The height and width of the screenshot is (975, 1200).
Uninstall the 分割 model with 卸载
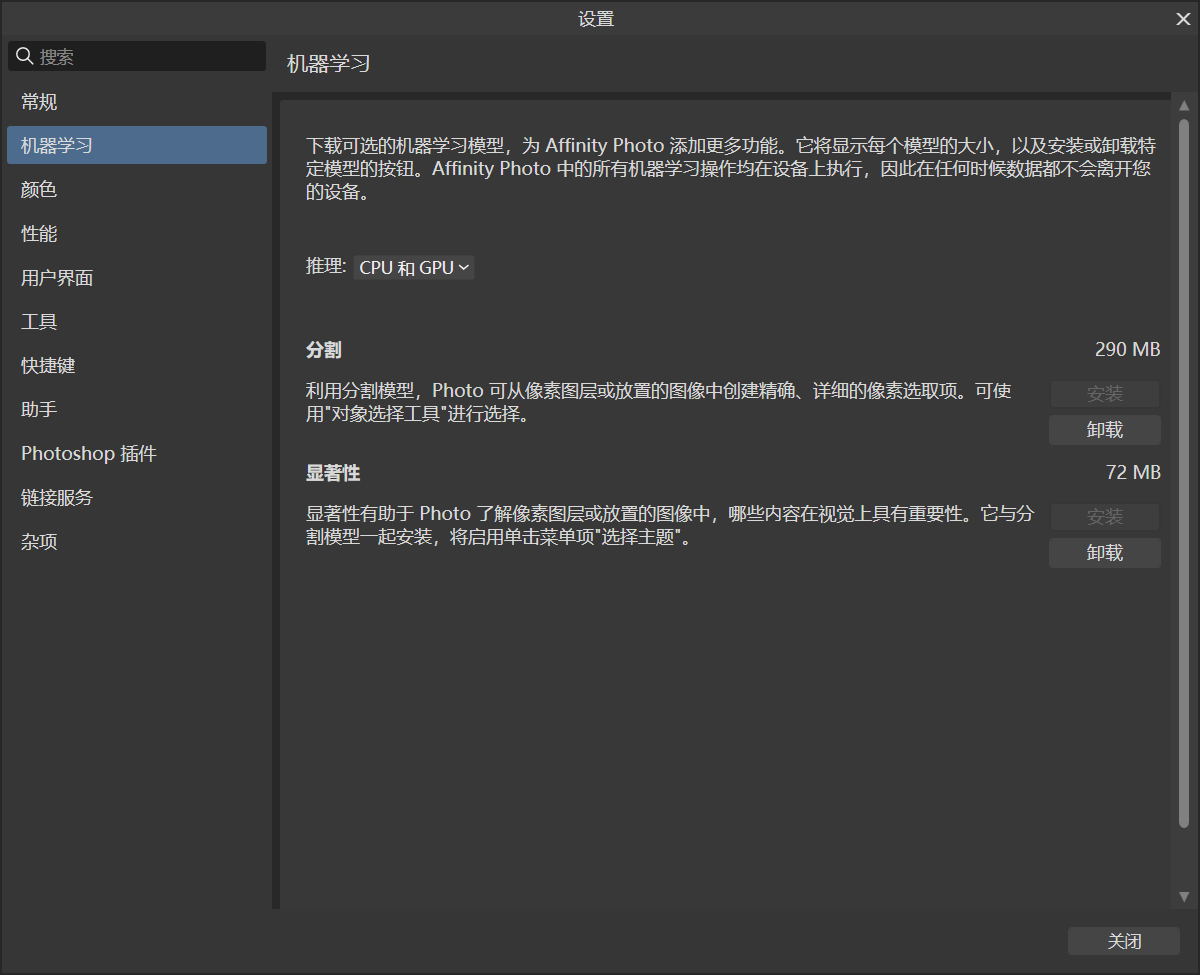[x=1104, y=430]
